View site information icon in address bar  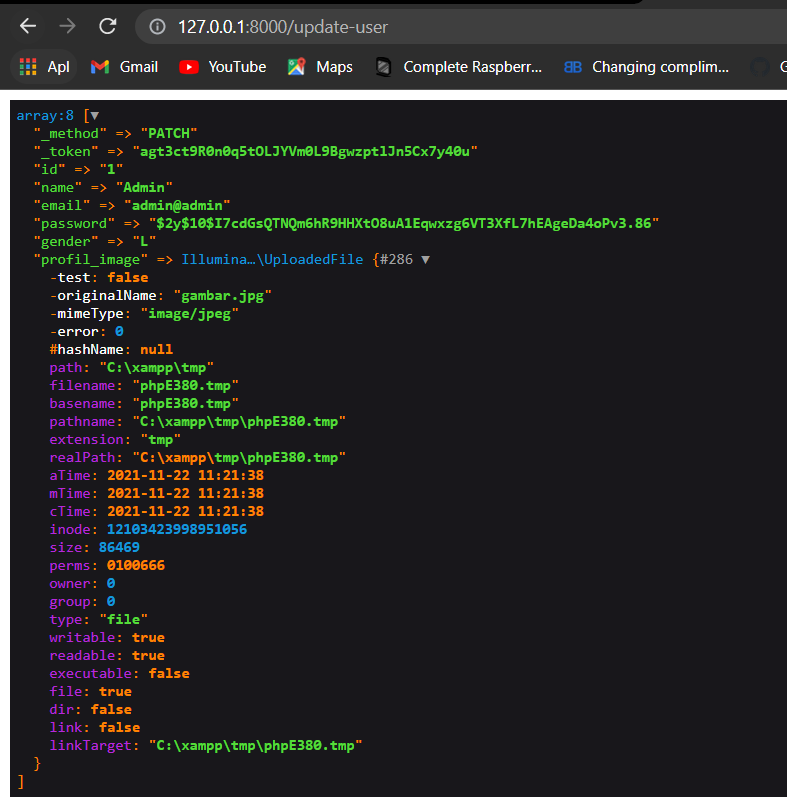[x=157, y=26]
